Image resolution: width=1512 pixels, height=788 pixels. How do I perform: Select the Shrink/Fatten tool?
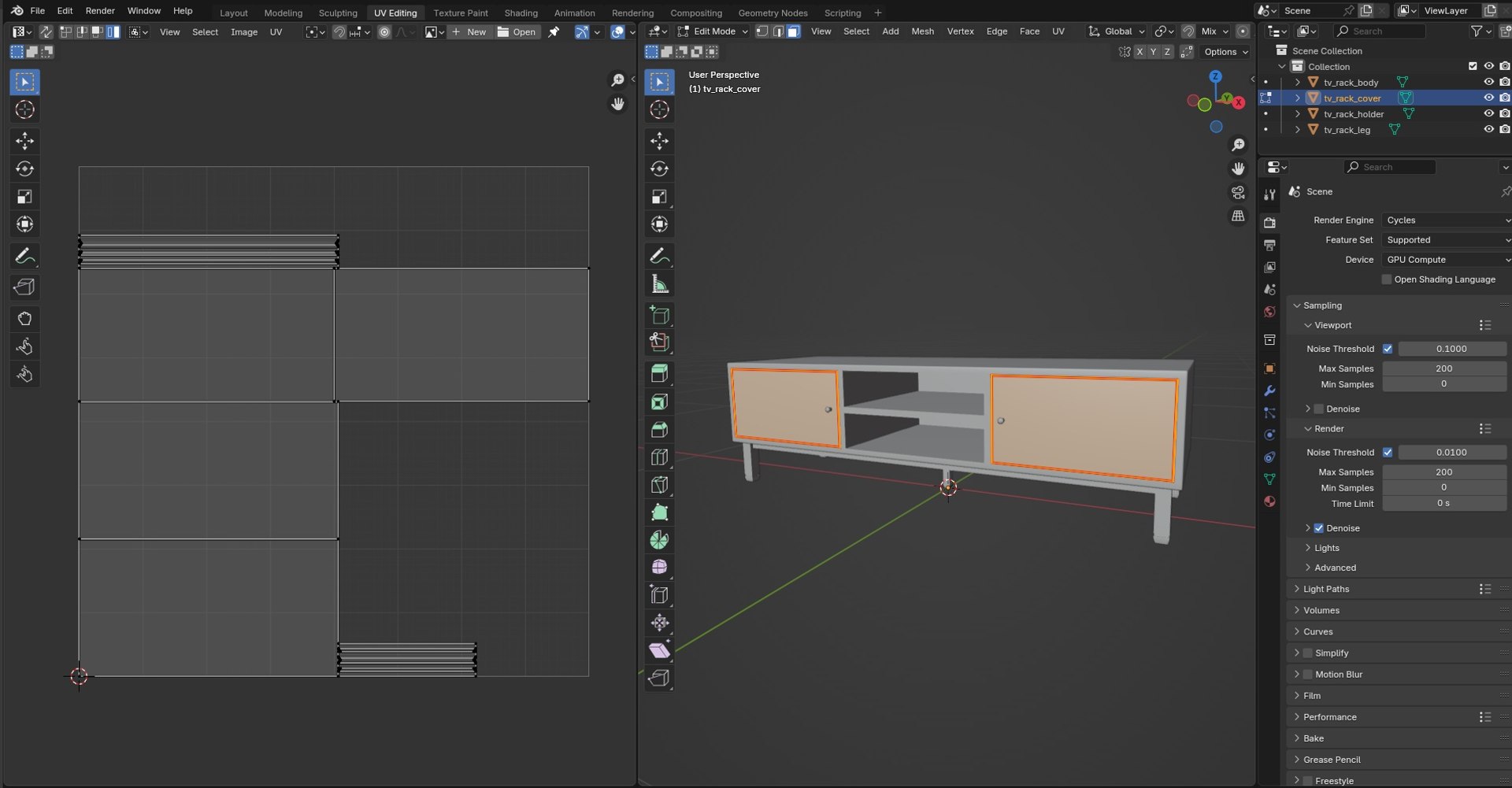(659, 623)
